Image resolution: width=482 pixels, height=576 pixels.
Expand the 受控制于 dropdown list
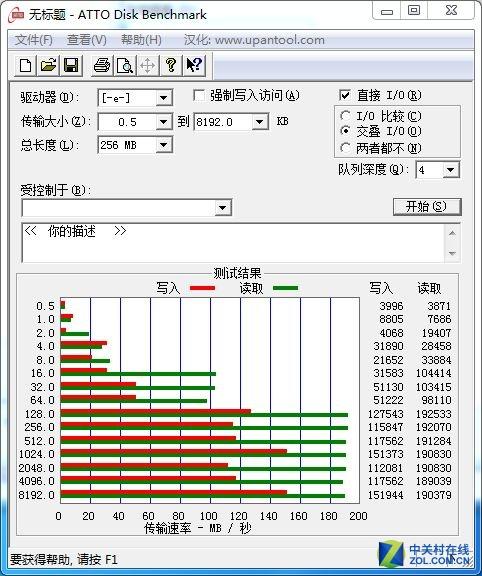tap(223, 208)
